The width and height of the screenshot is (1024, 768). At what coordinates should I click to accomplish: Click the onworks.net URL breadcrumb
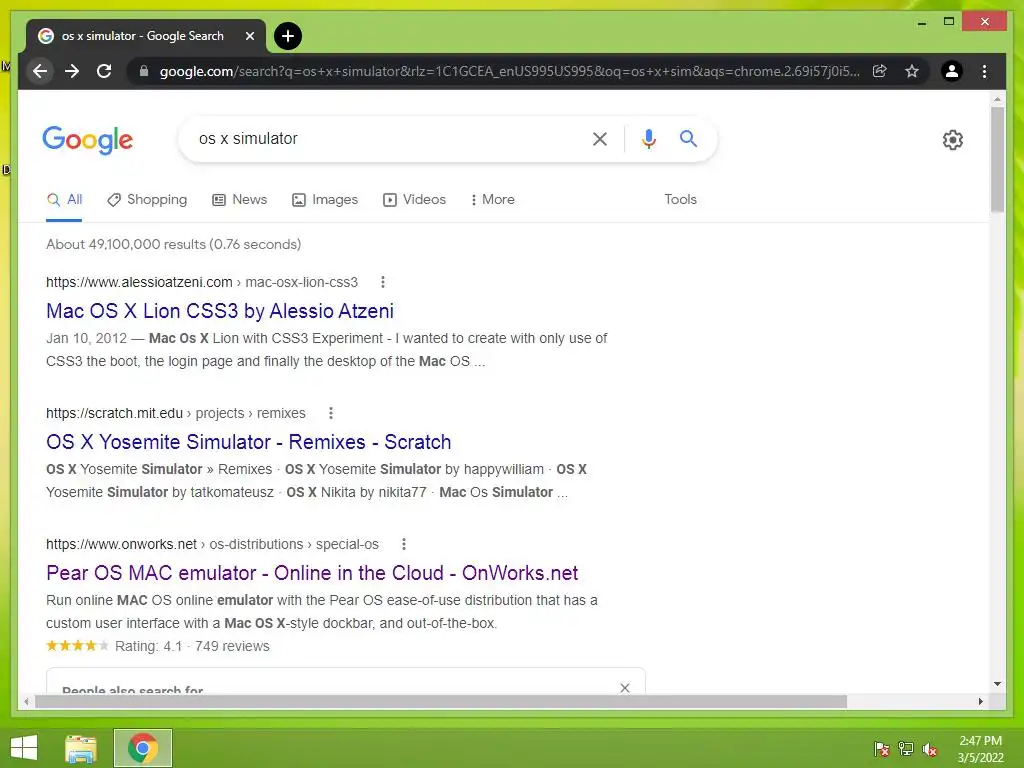(212, 544)
